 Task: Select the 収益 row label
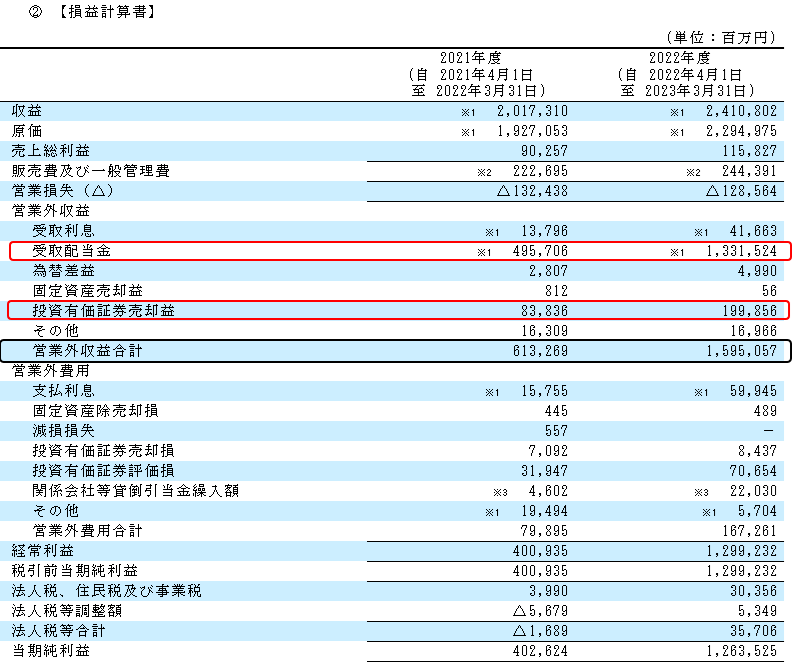click(27, 111)
